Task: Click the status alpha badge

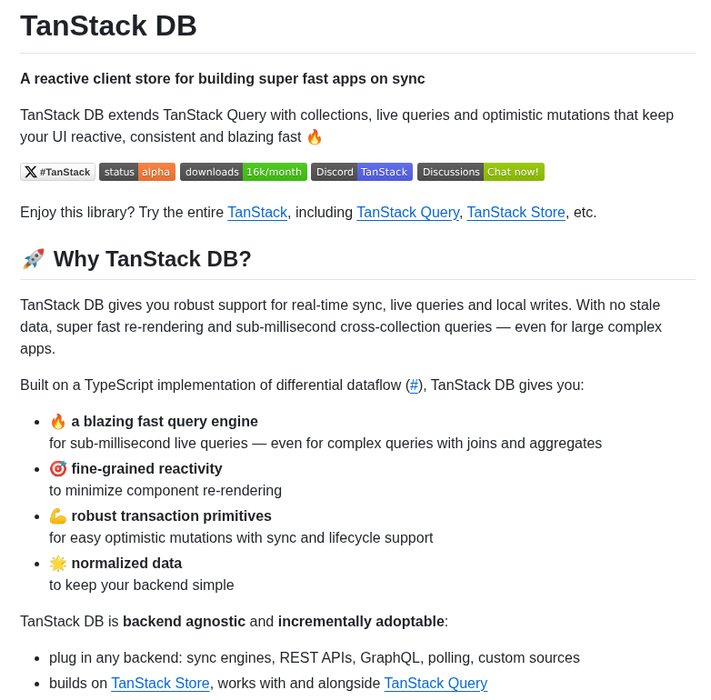Action: (137, 172)
